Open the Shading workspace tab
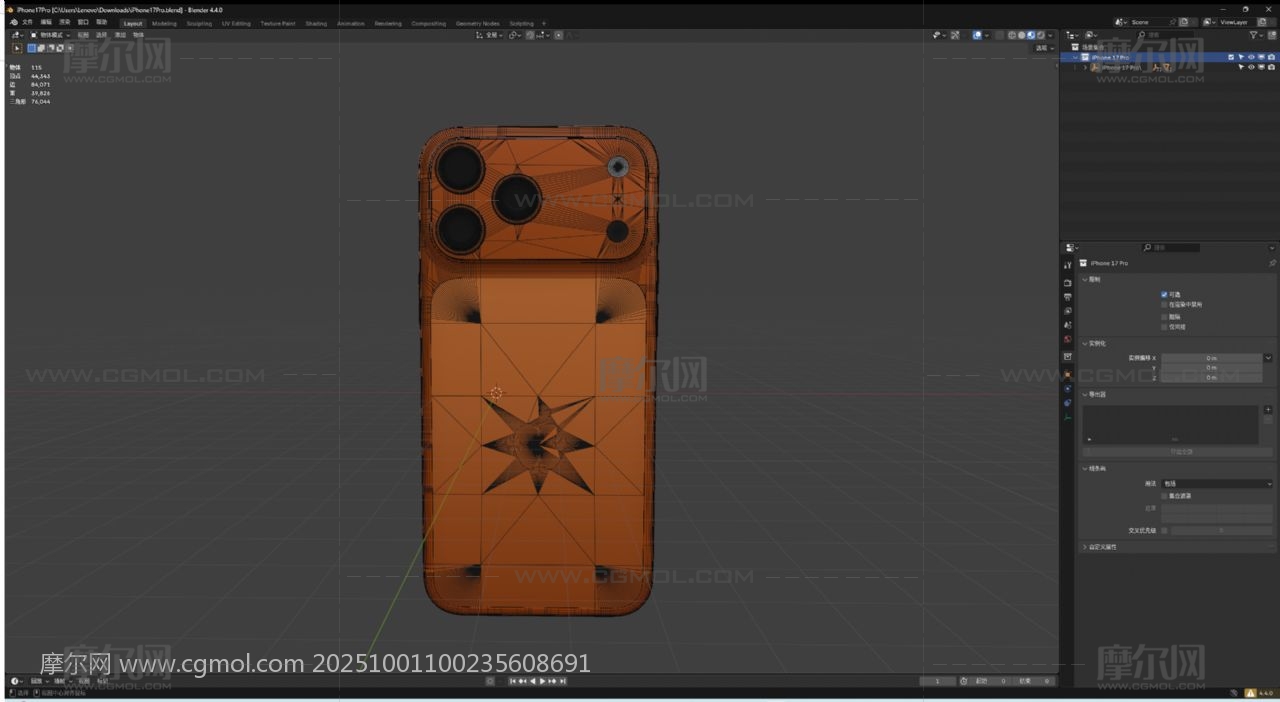Screen dimensions: 1280x702 pyautogui.click(x=316, y=23)
